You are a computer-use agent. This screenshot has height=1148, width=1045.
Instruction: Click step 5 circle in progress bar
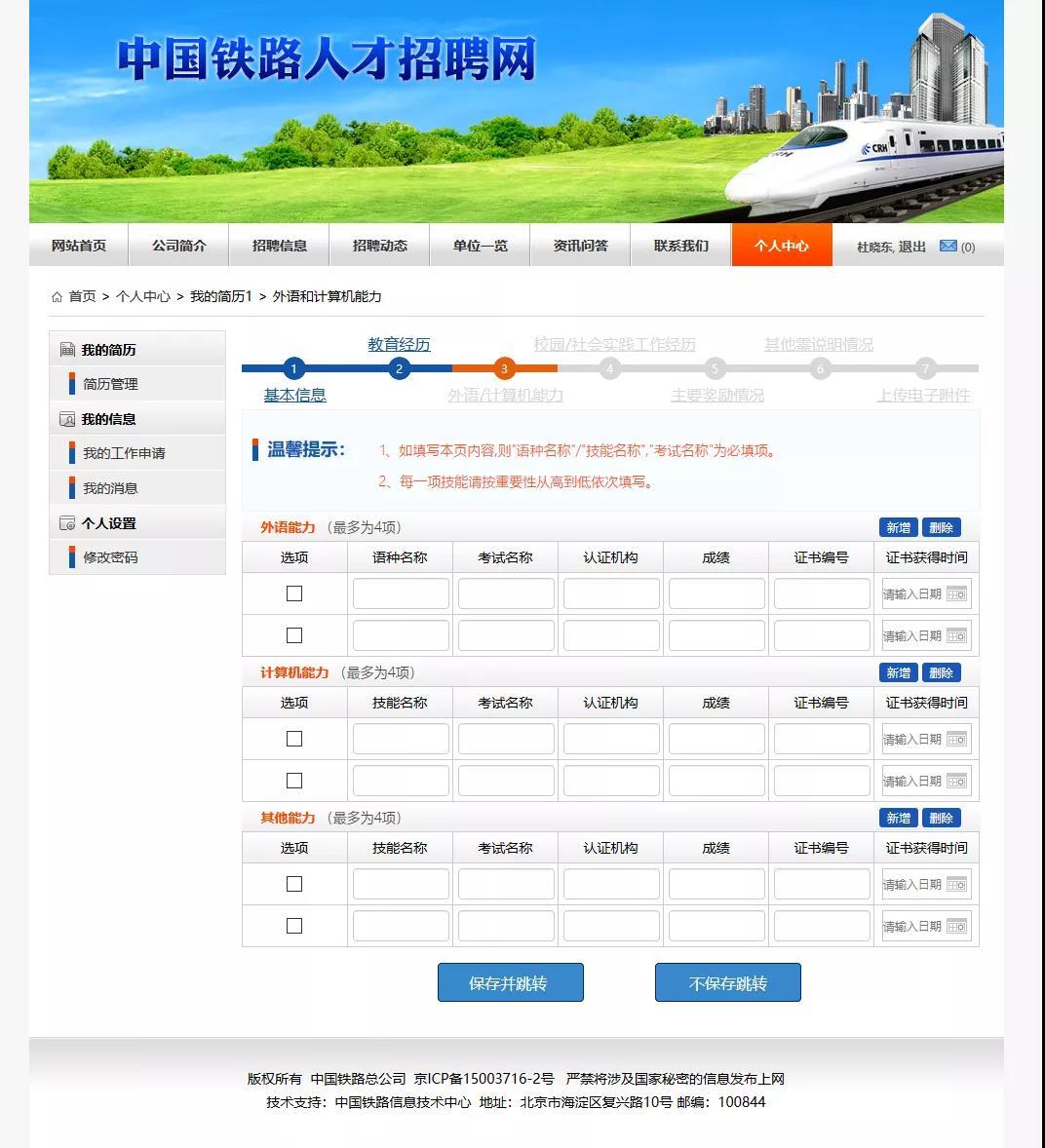tap(715, 368)
